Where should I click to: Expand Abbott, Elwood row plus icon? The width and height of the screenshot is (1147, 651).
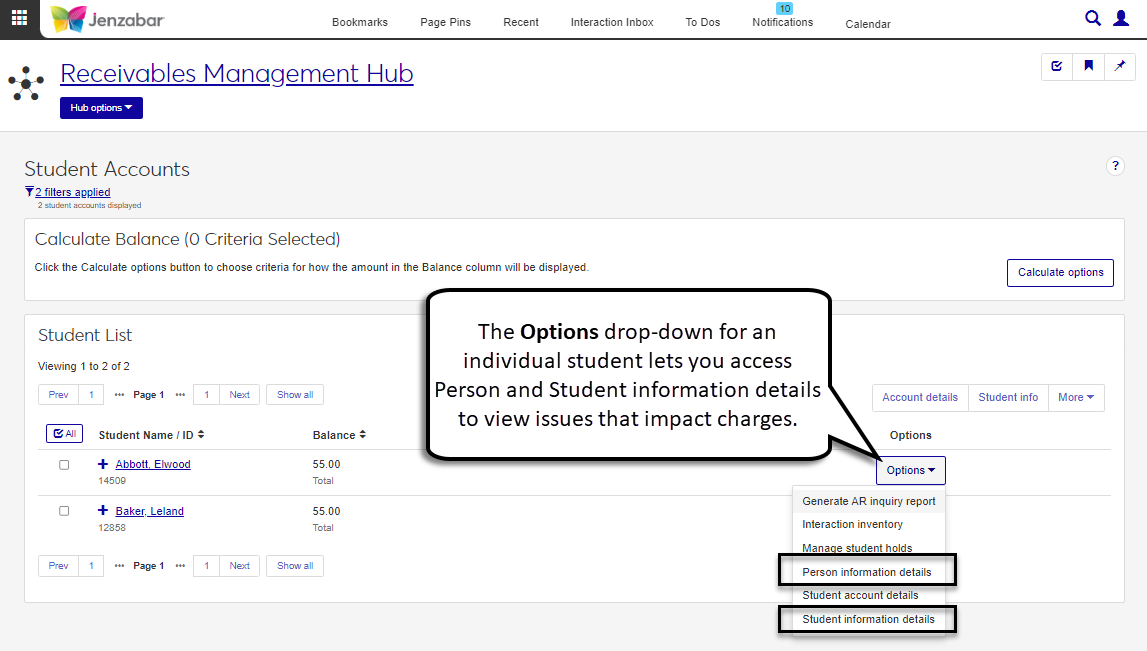click(103, 465)
